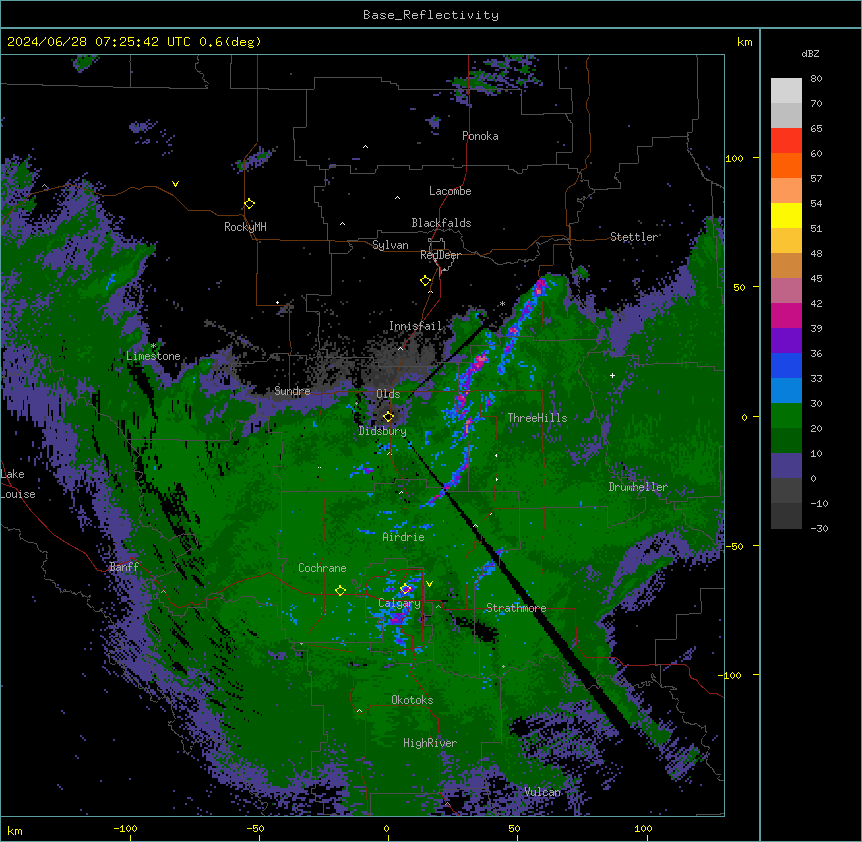Click the RedDeer city label
Screen dimensions: 862x842
click(x=440, y=255)
